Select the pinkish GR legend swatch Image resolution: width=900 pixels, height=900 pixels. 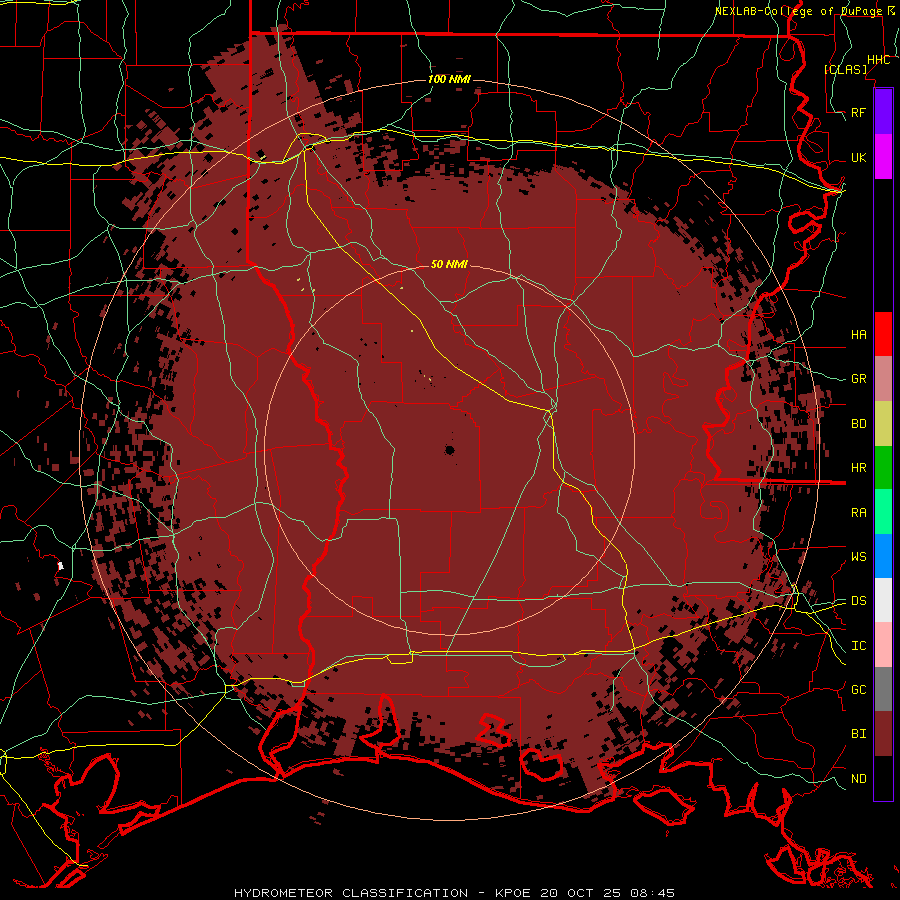point(883,379)
